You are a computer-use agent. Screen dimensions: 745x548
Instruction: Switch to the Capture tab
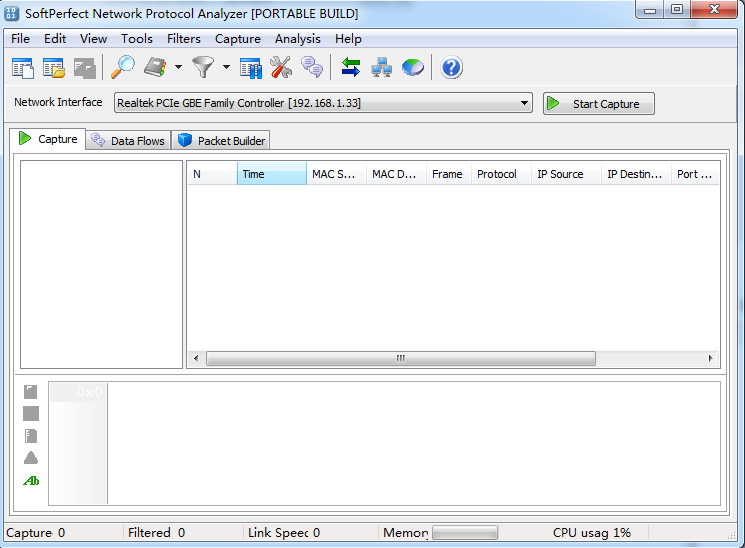coord(48,139)
